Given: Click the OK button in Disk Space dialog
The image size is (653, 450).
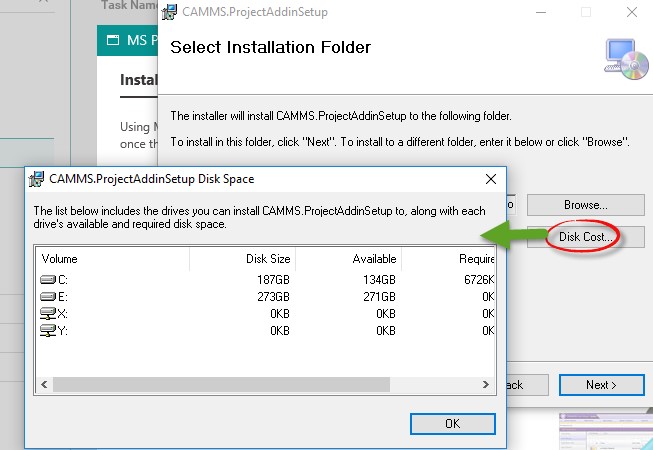Looking at the screenshot, I should tap(453, 424).
